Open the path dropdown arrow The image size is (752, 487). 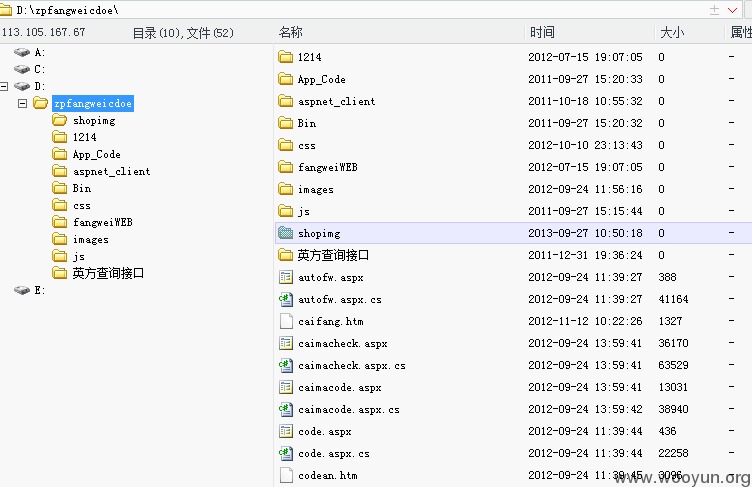click(732, 10)
